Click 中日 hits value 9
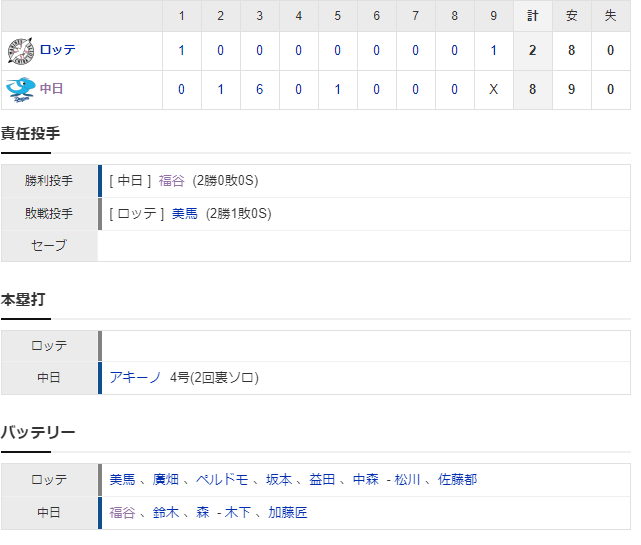Viewport: 641px width, 545px height. [x=572, y=90]
